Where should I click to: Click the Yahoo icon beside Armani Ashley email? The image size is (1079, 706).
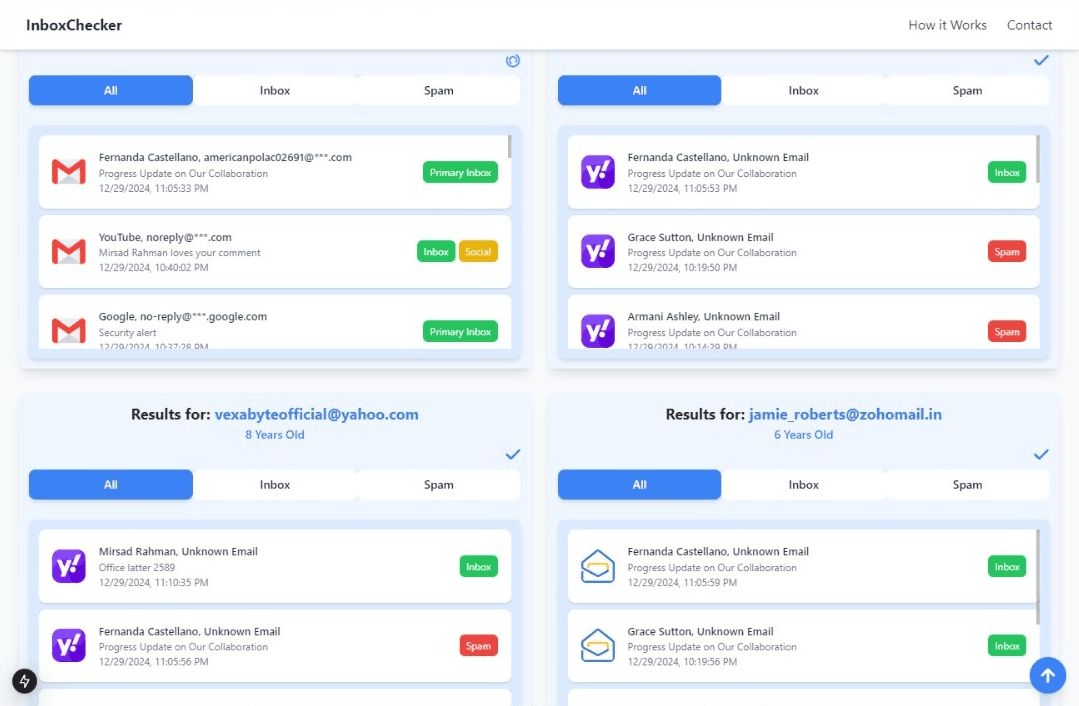click(x=598, y=331)
